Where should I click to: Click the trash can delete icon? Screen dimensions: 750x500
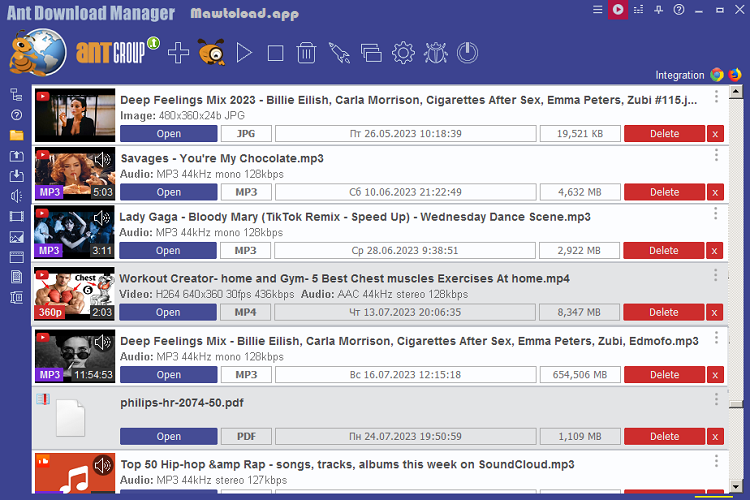(x=306, y=53)
